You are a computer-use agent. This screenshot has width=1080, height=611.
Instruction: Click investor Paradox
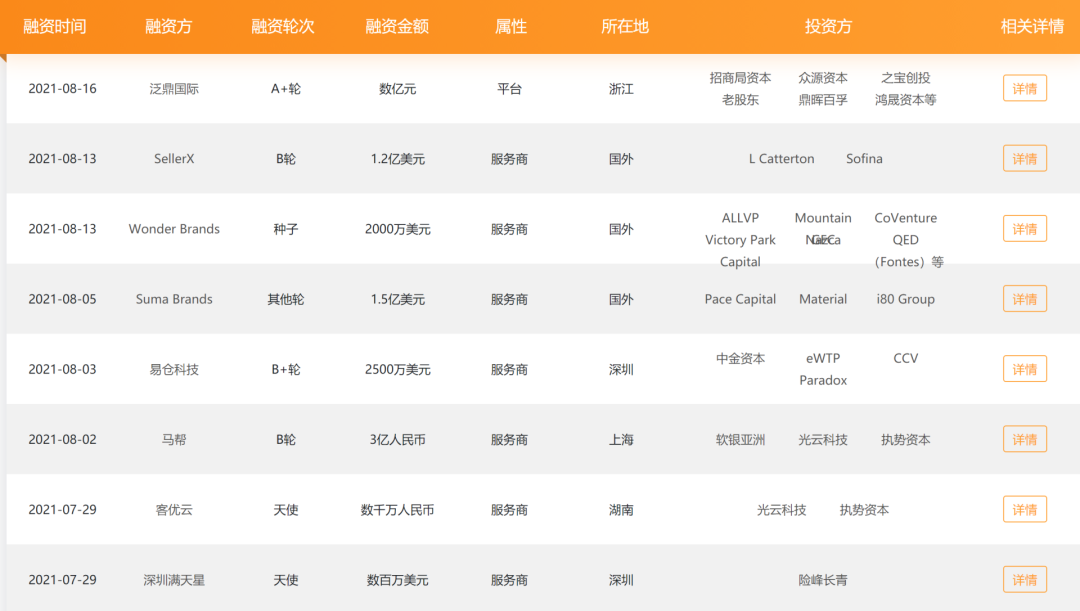[823, 380]
